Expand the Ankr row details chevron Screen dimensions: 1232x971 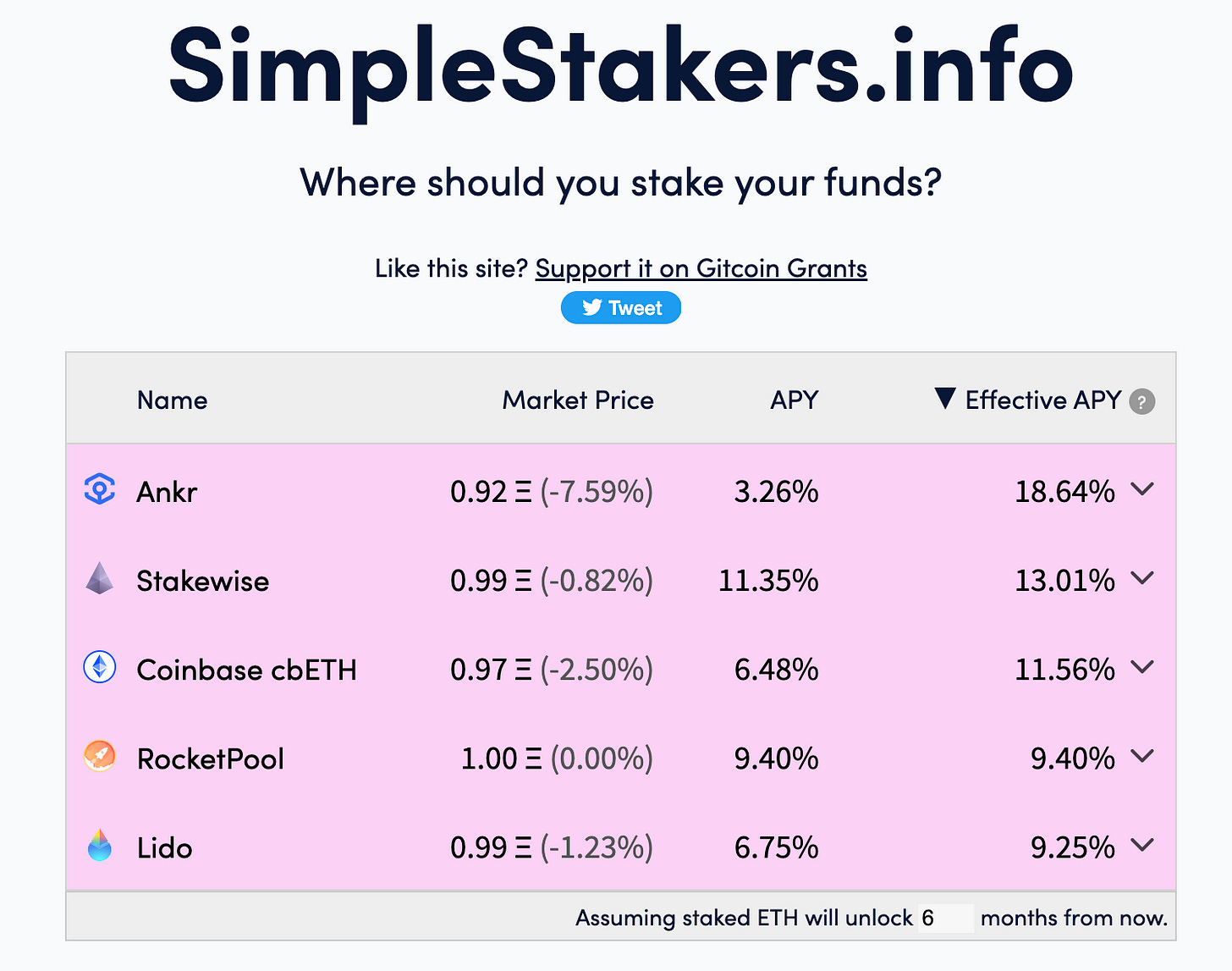point(1142,489)
